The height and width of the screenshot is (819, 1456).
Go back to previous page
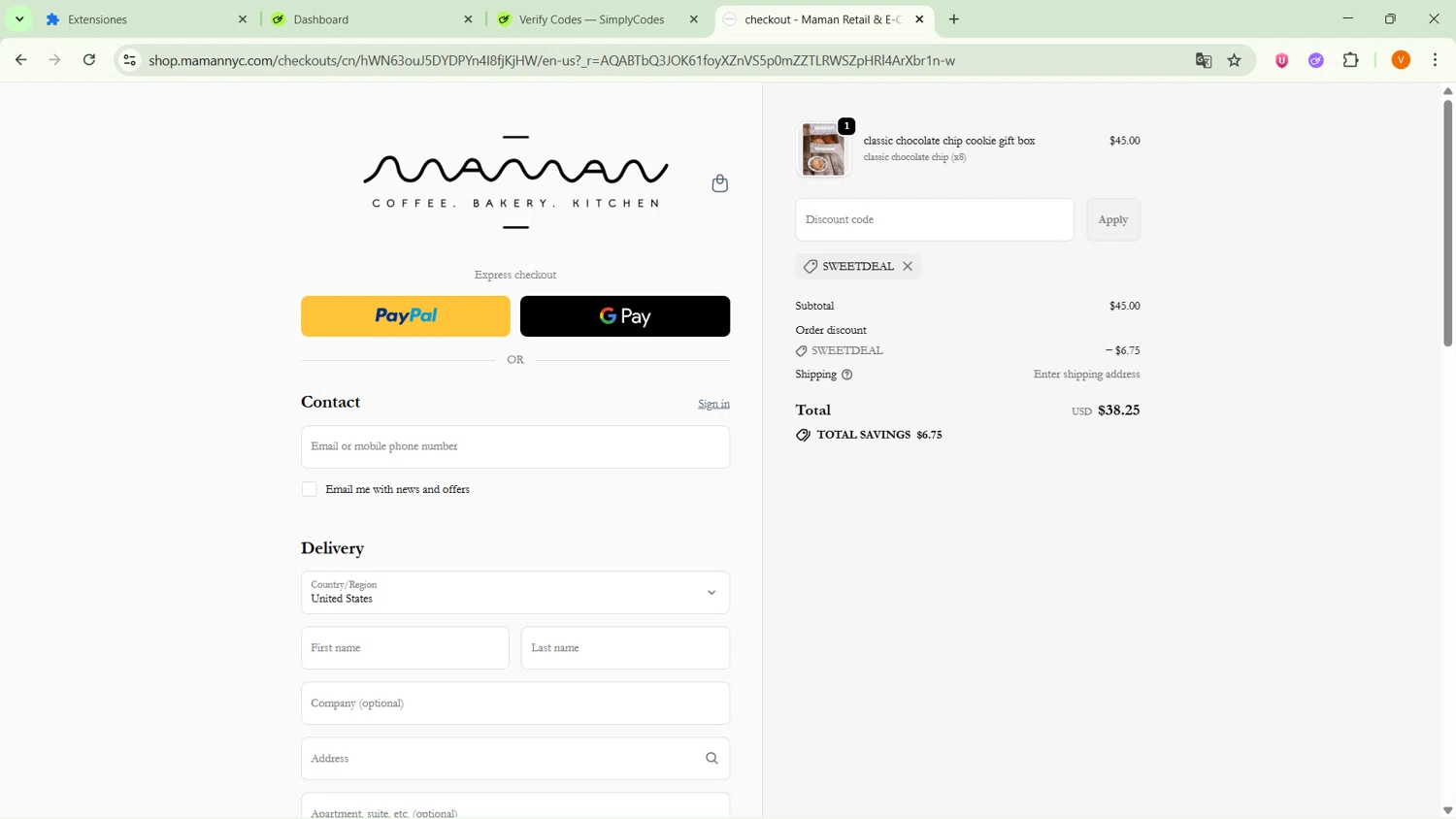[21, 60]
